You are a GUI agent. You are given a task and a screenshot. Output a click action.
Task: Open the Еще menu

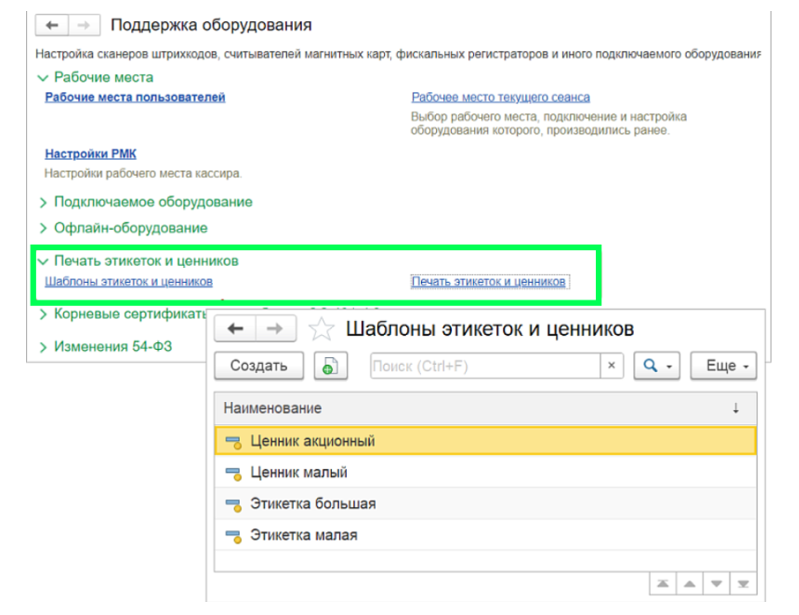coord(724,366)
